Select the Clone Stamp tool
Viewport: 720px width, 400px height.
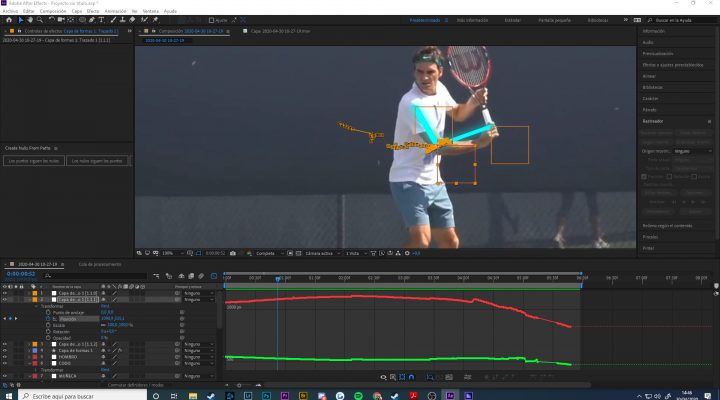pos(123,20)
